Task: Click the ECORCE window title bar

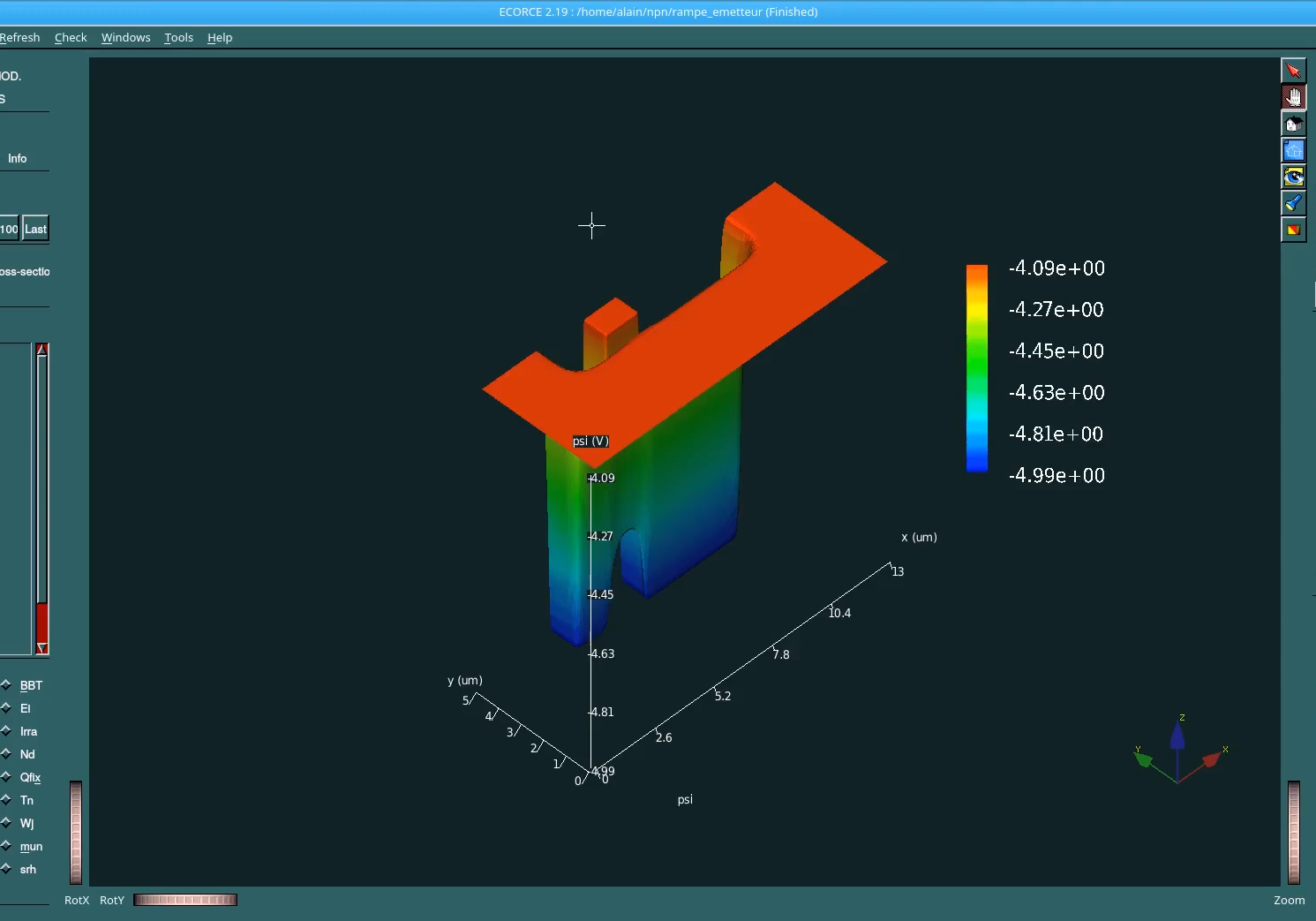Action: [x=658, y=11]
